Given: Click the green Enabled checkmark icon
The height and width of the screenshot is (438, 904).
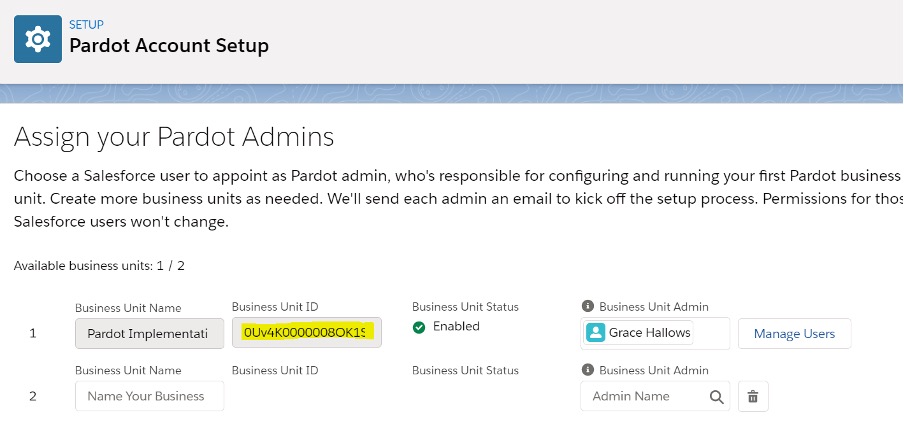Looking at the screenshot, I should pyautogui.click(x=419, y=327).
